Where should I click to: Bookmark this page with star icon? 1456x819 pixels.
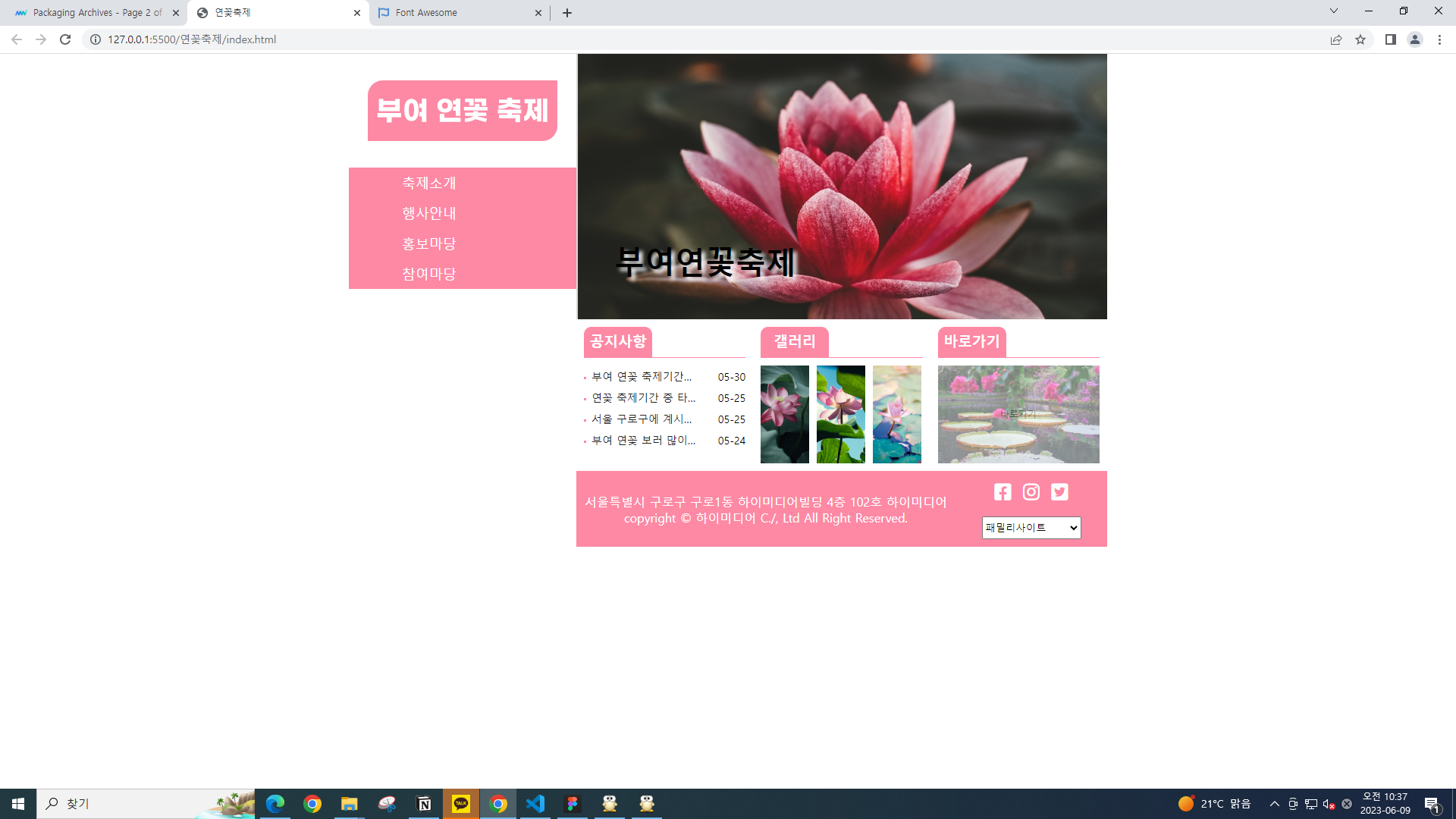(1360, 39)
